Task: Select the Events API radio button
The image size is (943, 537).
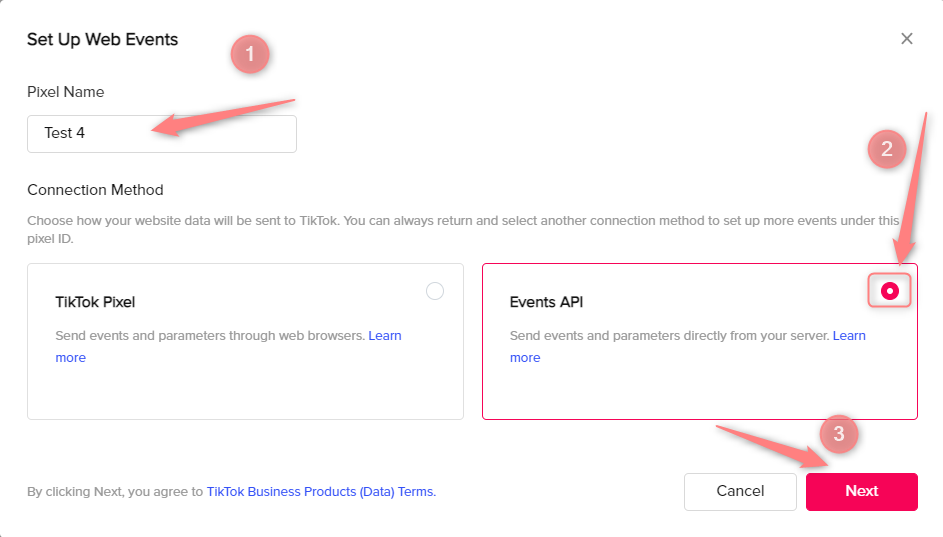Action: point(889,291)
